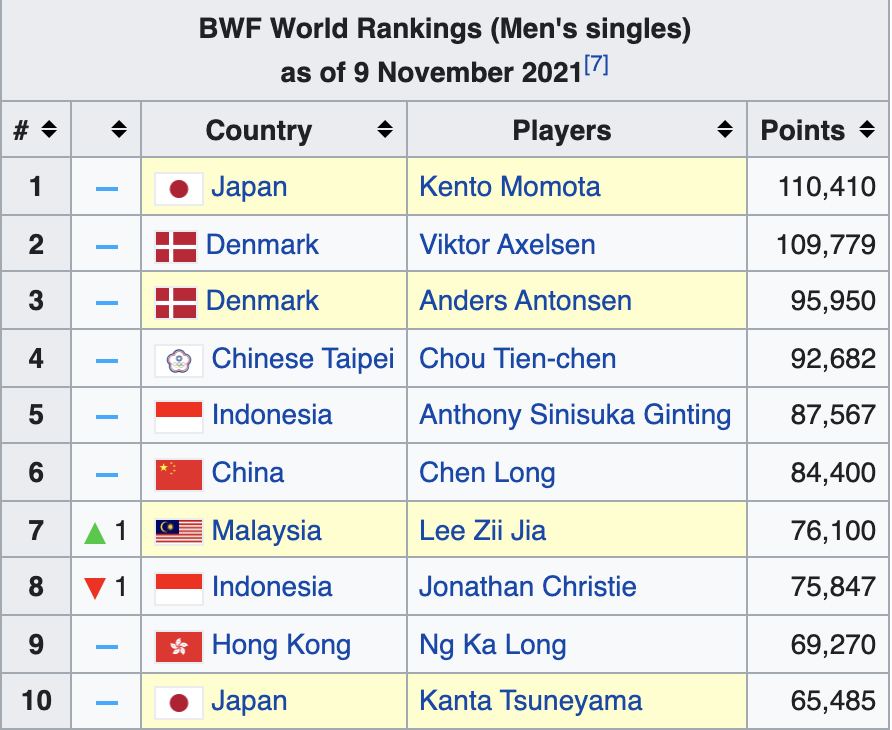Click the Japan flag icon in row 1
Image resolution: width=892 pixels, height=730 pixels.
(x=179, y=189)
